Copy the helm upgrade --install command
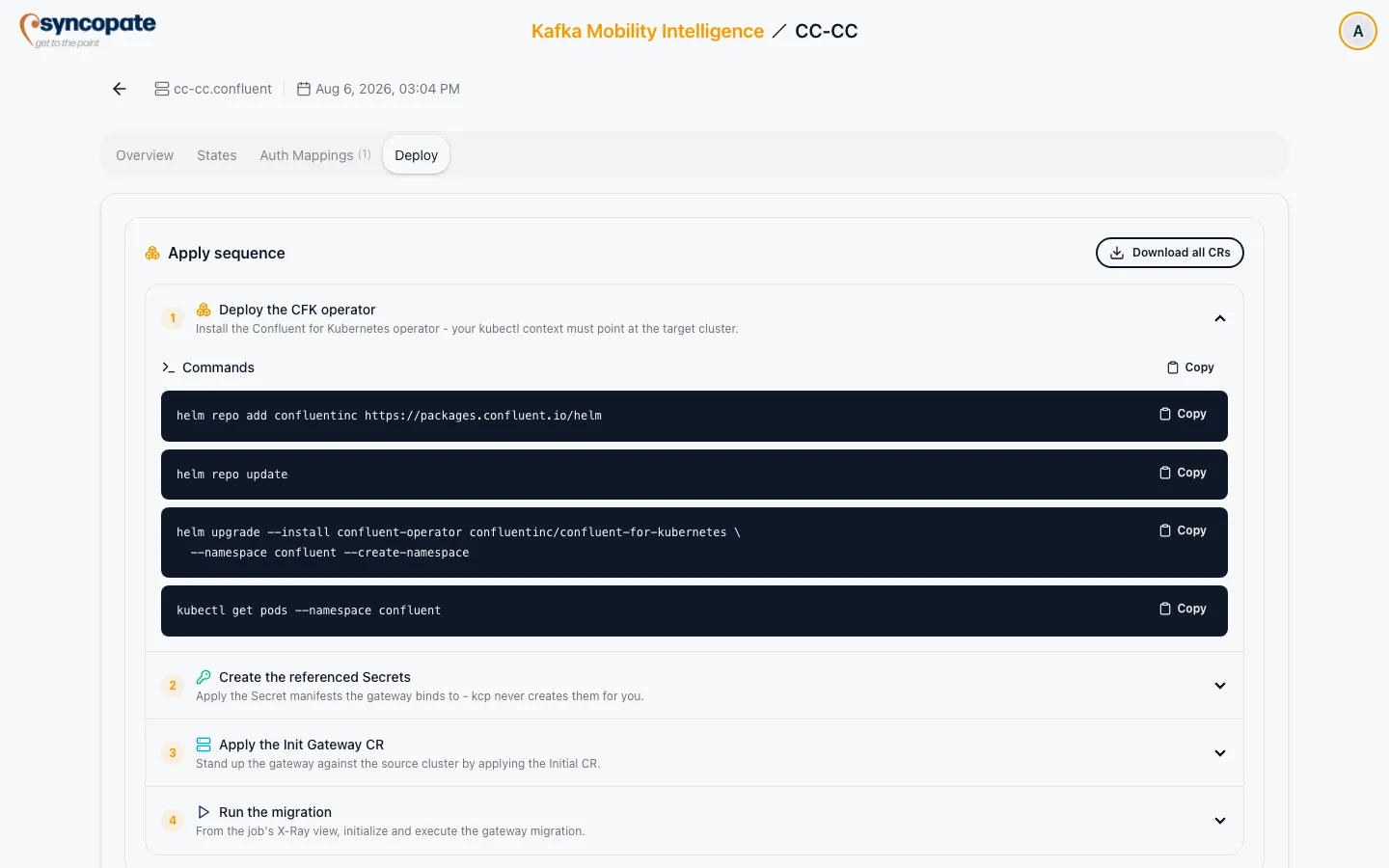Screen dimensions: 1389x868 pos(1183,530)
